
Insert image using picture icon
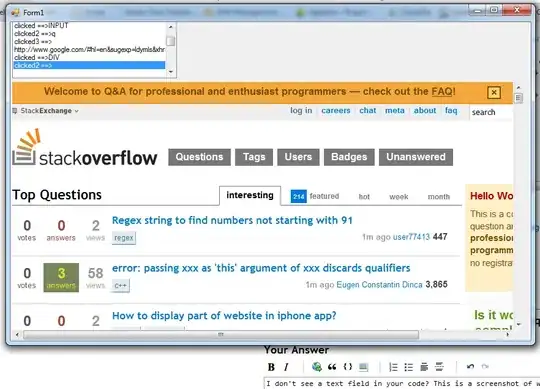363,367
